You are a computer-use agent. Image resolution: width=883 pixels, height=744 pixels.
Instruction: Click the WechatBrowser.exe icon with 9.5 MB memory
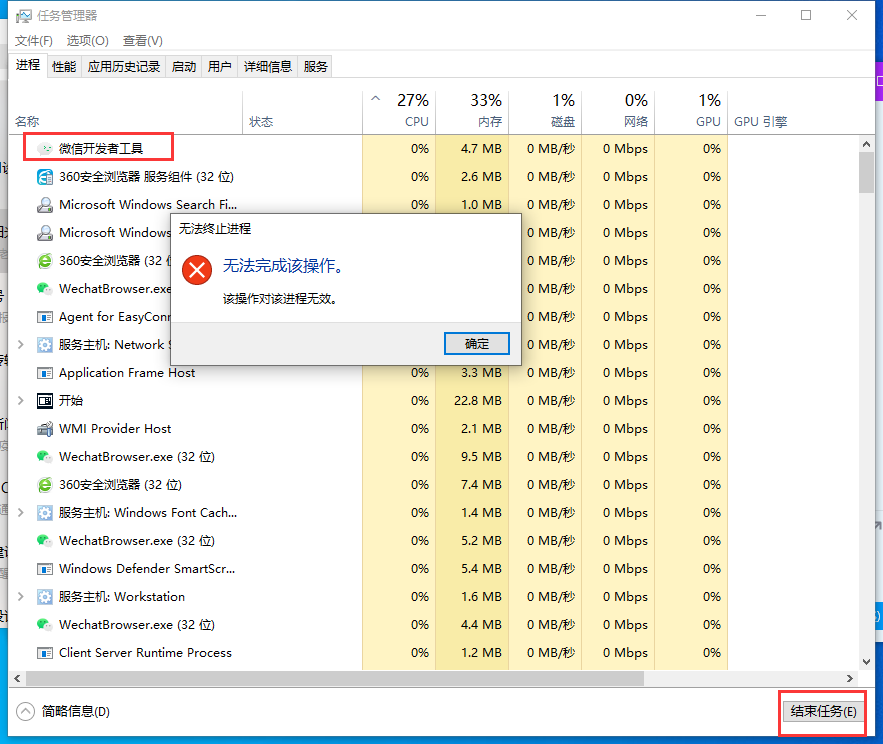(x=44, y=457)
